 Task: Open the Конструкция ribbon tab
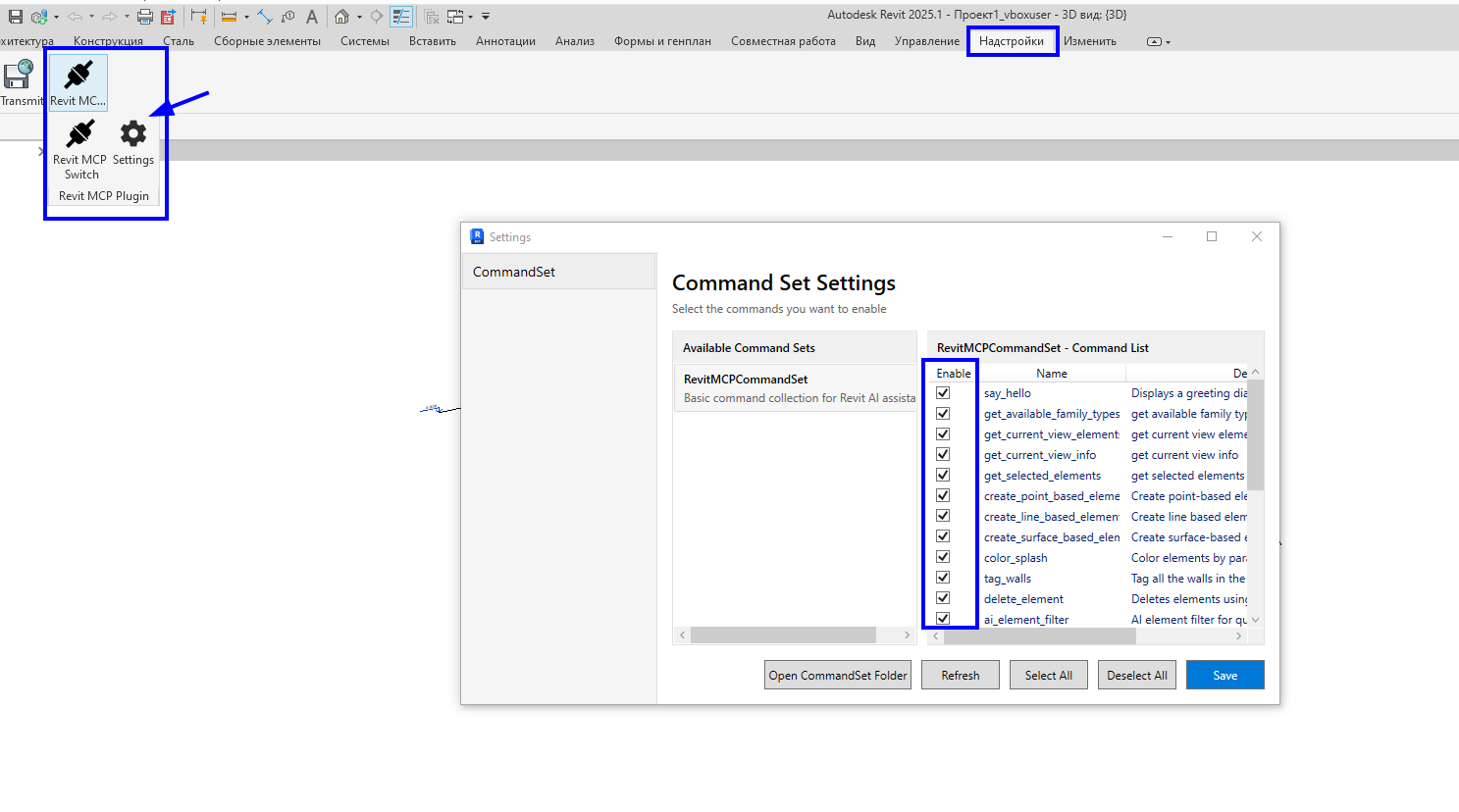tap(108, 41)
